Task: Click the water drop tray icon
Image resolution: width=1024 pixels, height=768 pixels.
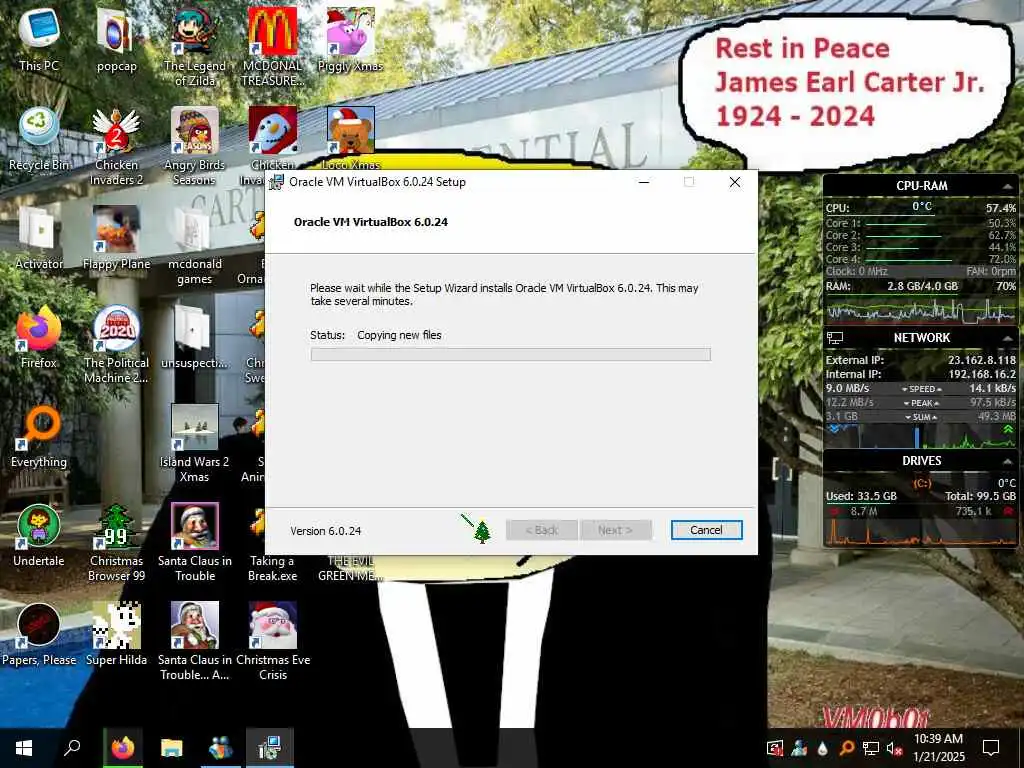Action: tap(823, 748)
